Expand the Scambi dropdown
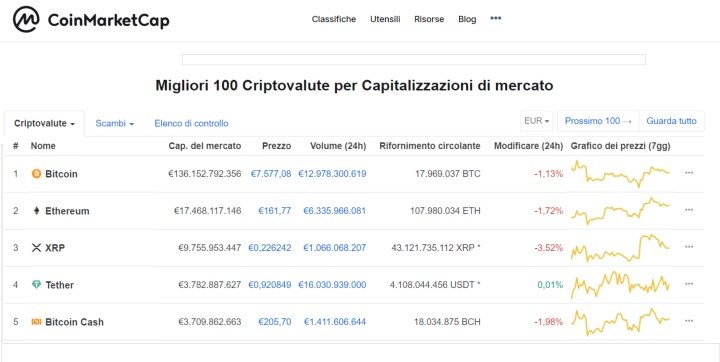Image resolution: width=720 pixels, height=362 pixels. (114, 124)
